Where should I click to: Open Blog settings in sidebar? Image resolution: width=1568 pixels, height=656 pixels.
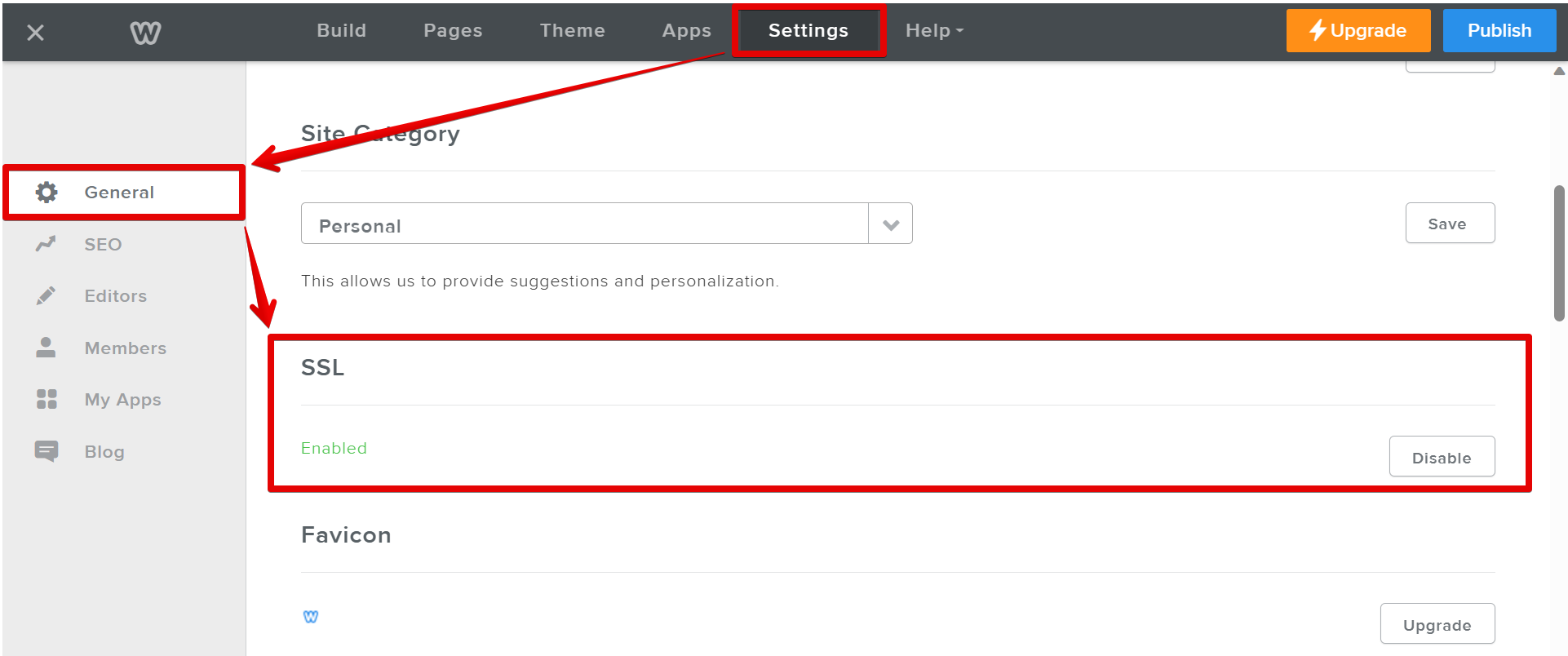pyautogui.click(x=124, y=451)
